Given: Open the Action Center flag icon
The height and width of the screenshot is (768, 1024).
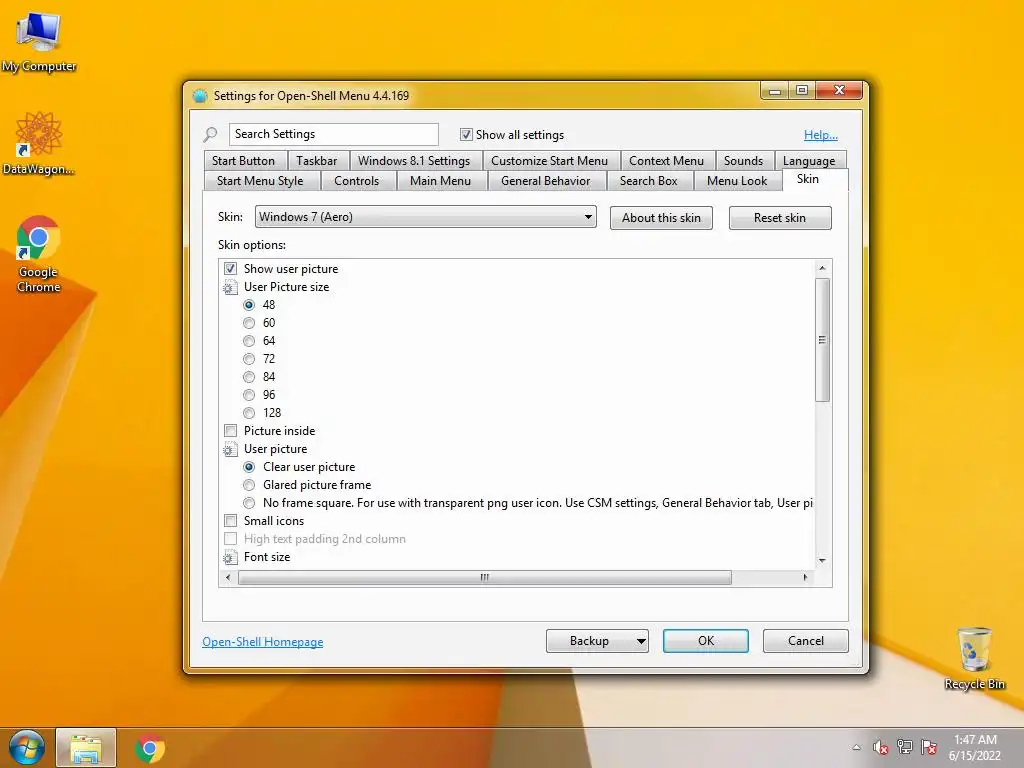Looking at the screenshot, I should [x=929, y=746].
